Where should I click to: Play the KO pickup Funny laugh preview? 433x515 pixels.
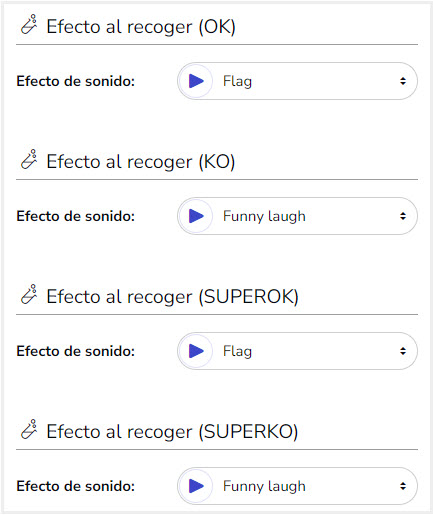[x=196, y=216]
